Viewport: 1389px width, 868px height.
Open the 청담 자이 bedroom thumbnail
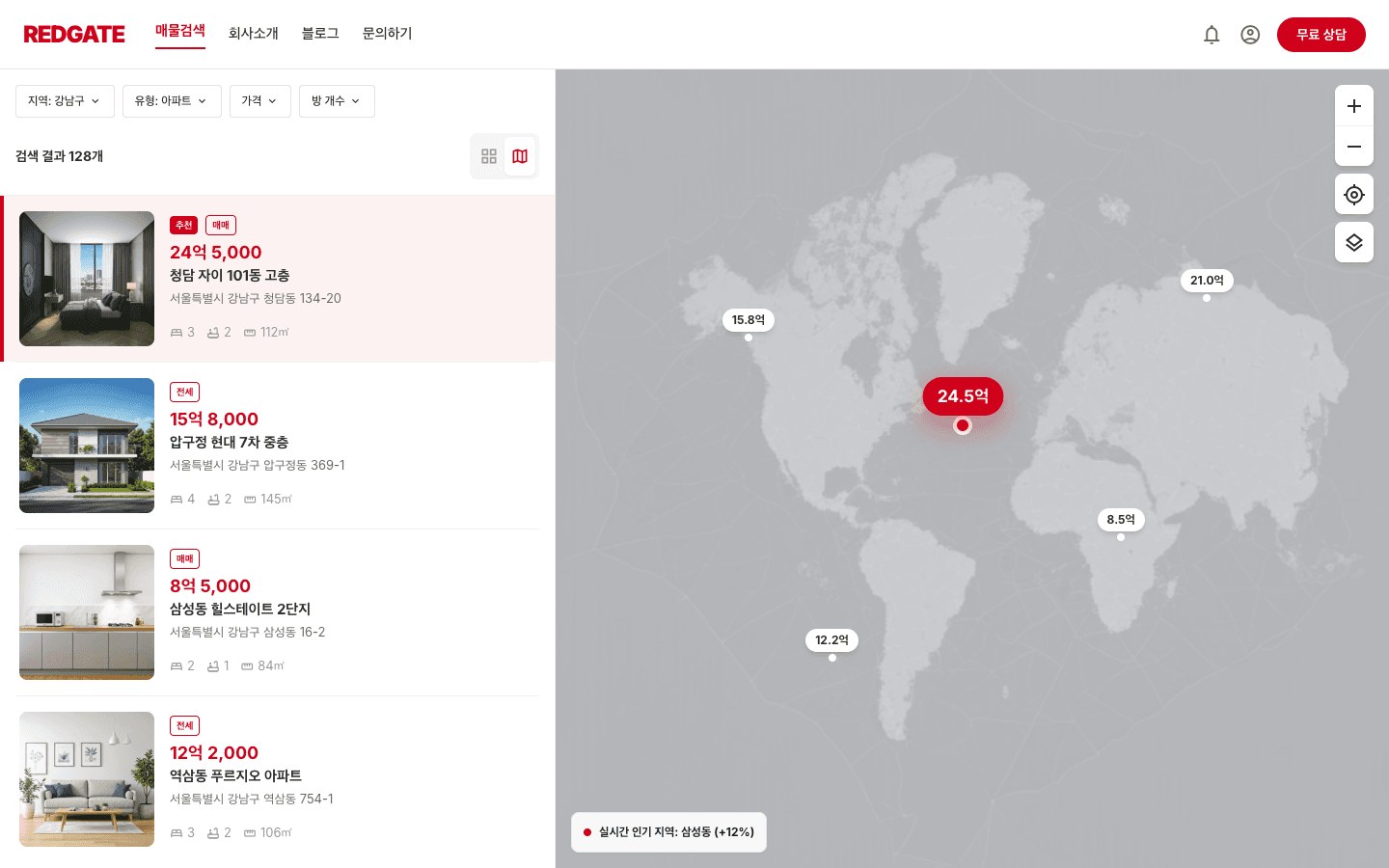[87, 279]
